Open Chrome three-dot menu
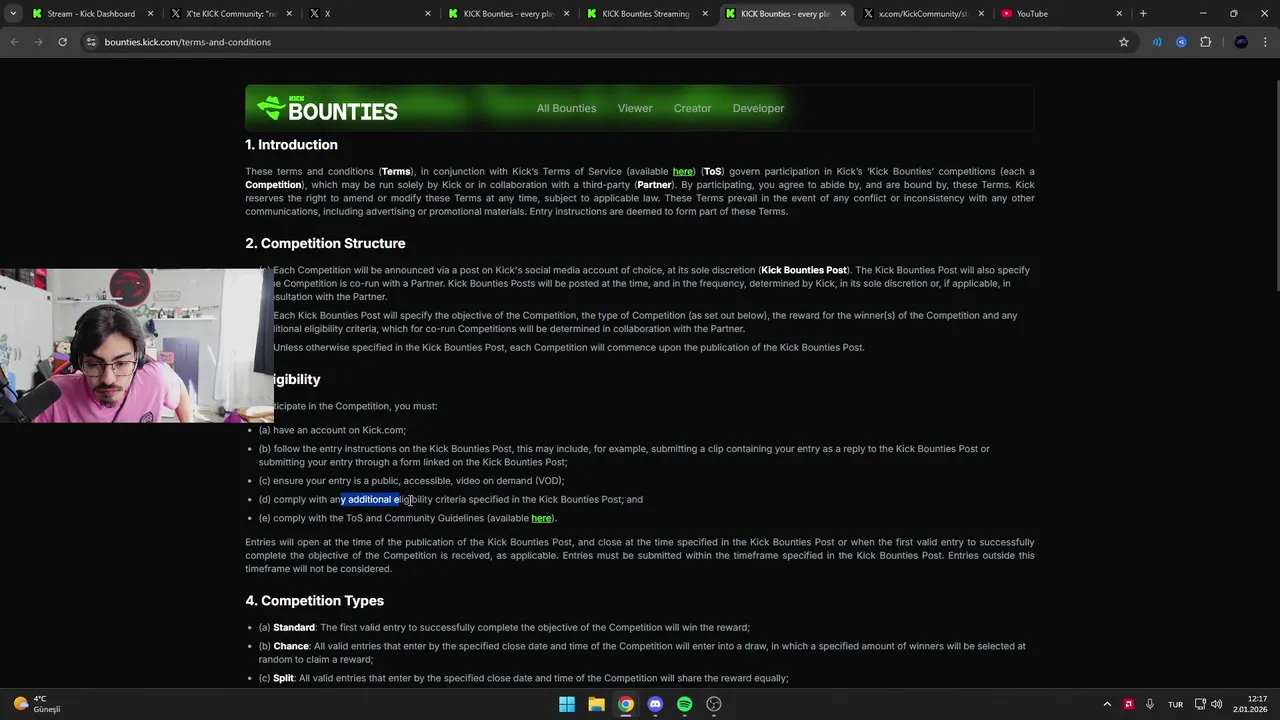The height and width of the screenshot is (720, 1280). point(1265,42)
